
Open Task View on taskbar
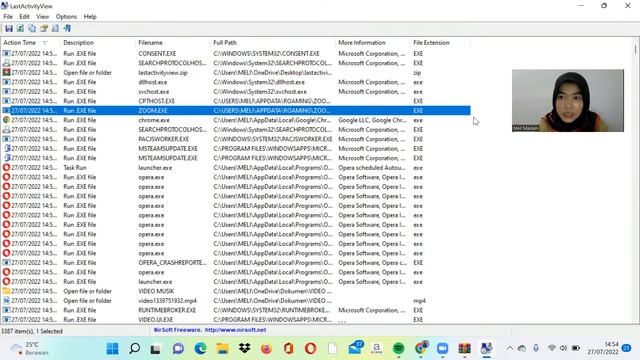tap(156, 349)
